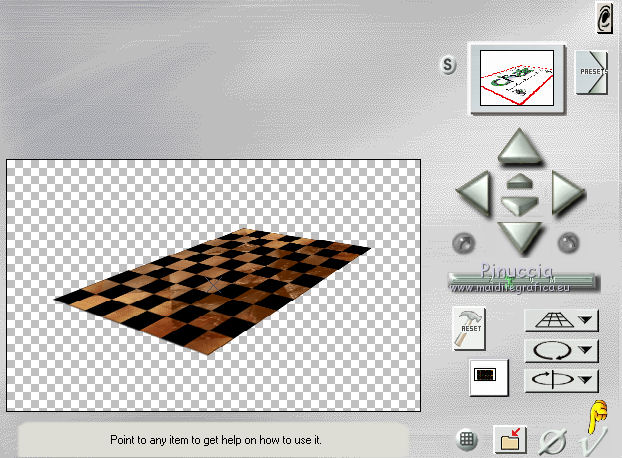Click the Alien Skin logo icon
The image size is (622, 458).
coord(605,17)
